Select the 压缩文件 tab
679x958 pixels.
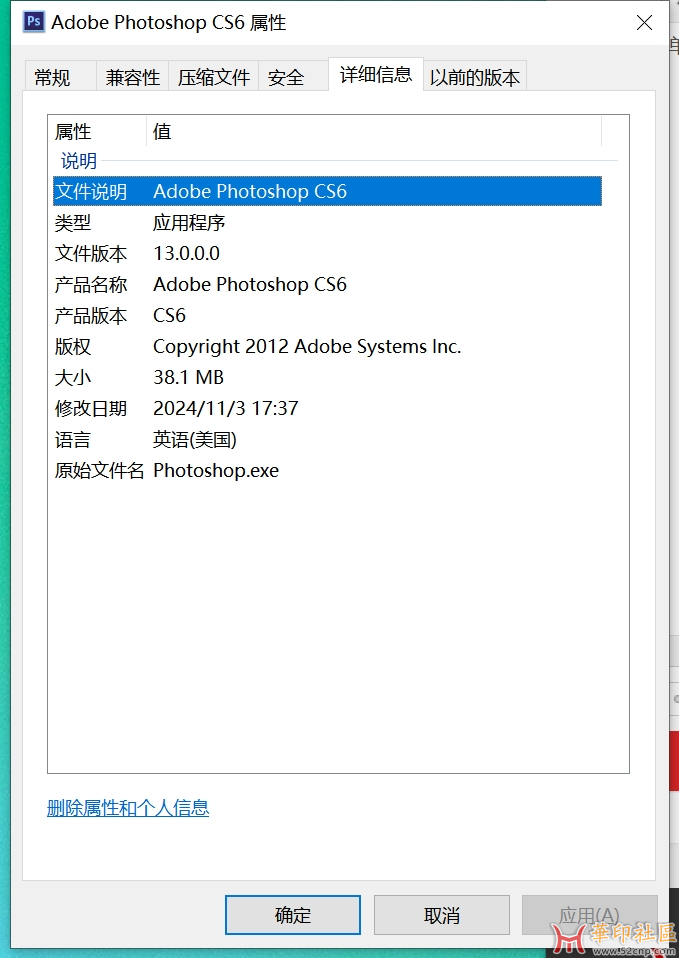[214, 78]
